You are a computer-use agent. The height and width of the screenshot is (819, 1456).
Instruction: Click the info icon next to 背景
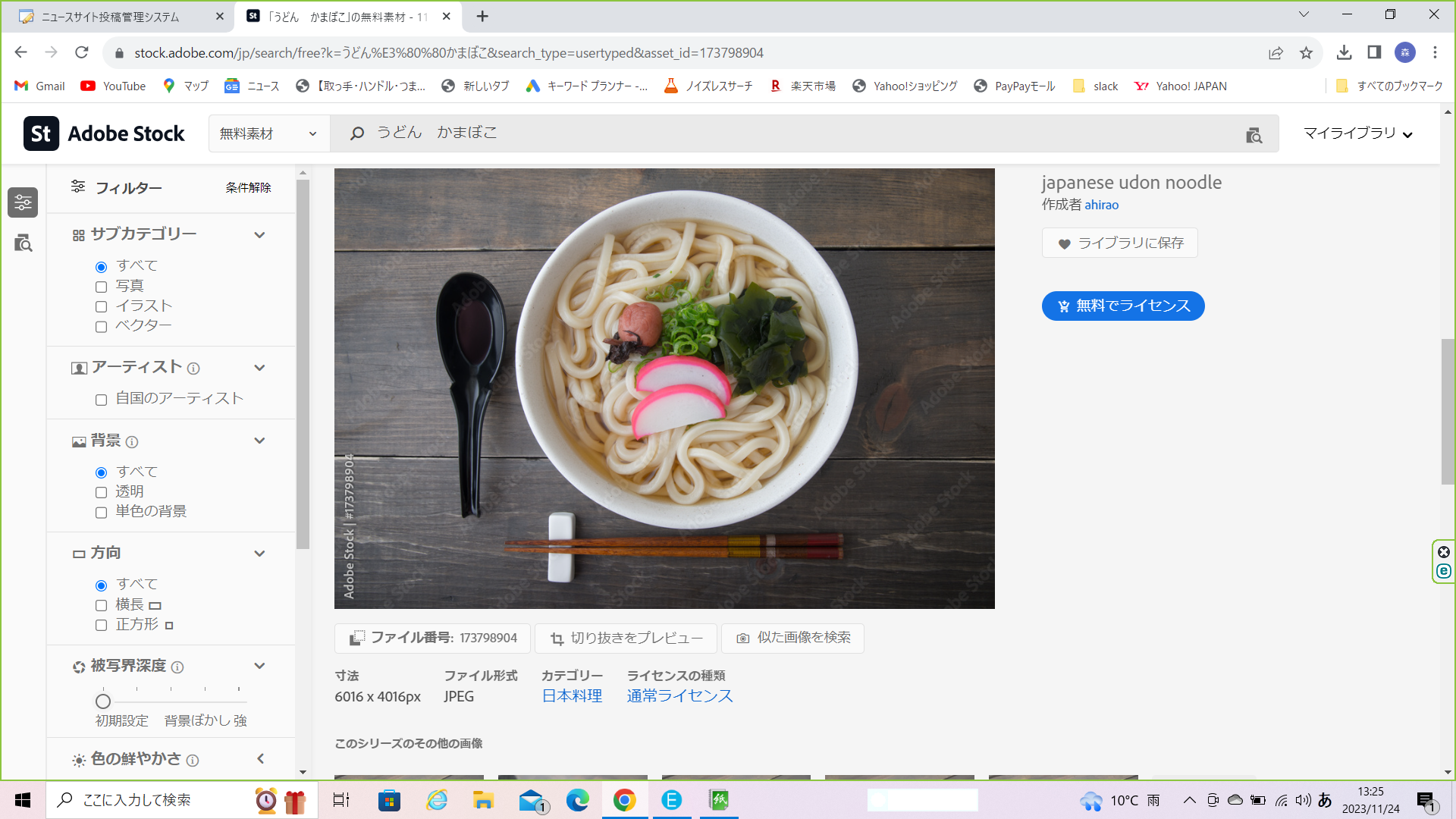[x=132, y=442]
